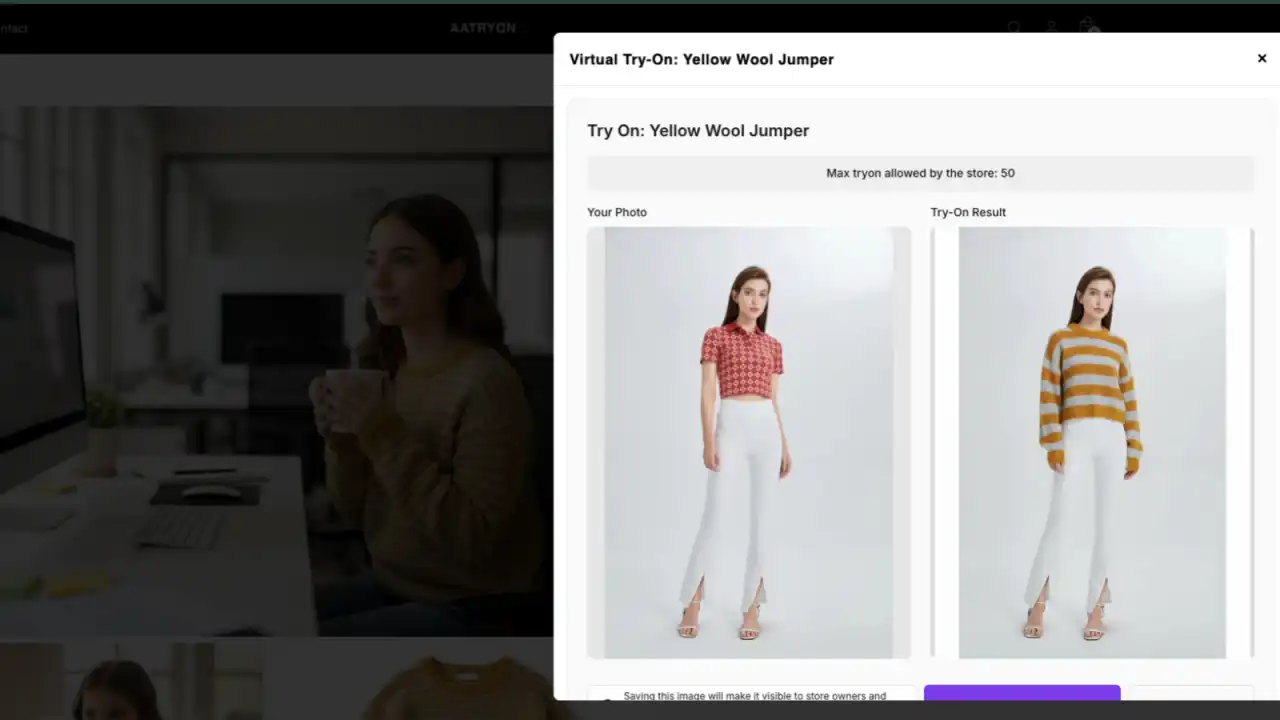This screenshot has height=720, width=1280.
Task: Open the search icon in the top navbar
Action: pyautogui.click(x=1014, y=27)
